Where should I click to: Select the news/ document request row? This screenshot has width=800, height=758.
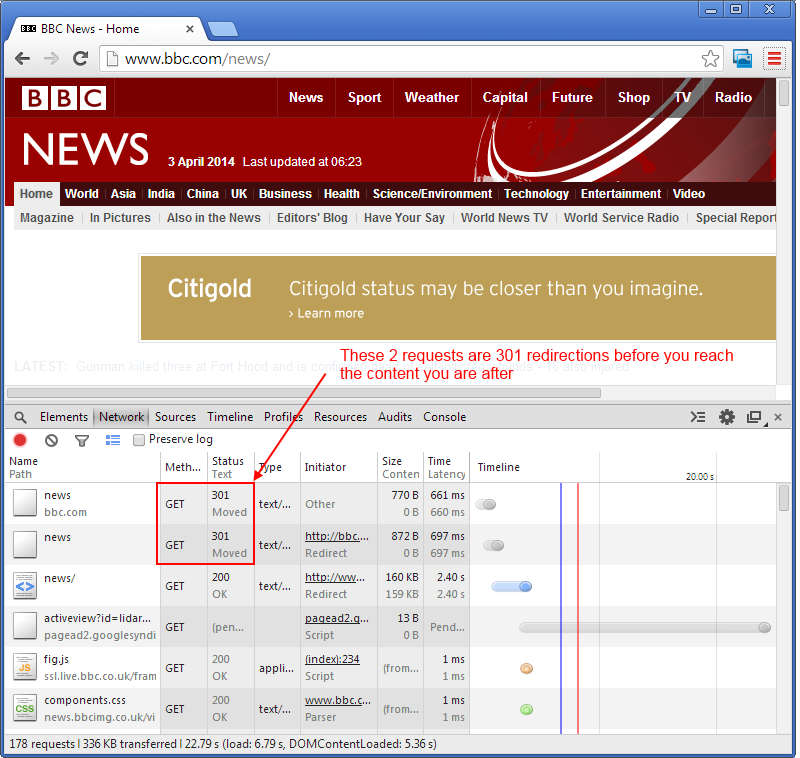[390, 586]
